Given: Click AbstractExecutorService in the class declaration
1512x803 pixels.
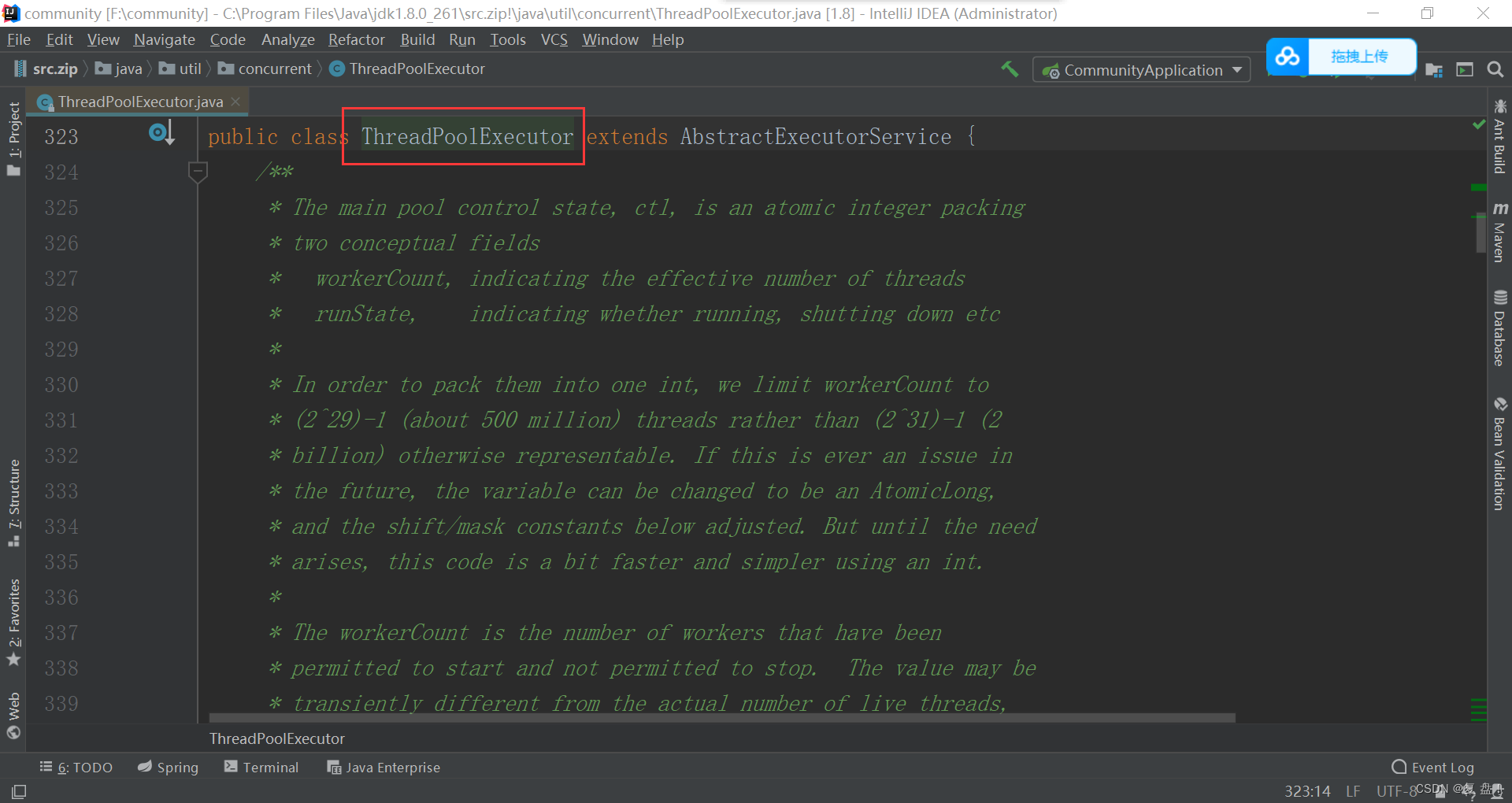Looking at the screenshot, I should [816, 136].
